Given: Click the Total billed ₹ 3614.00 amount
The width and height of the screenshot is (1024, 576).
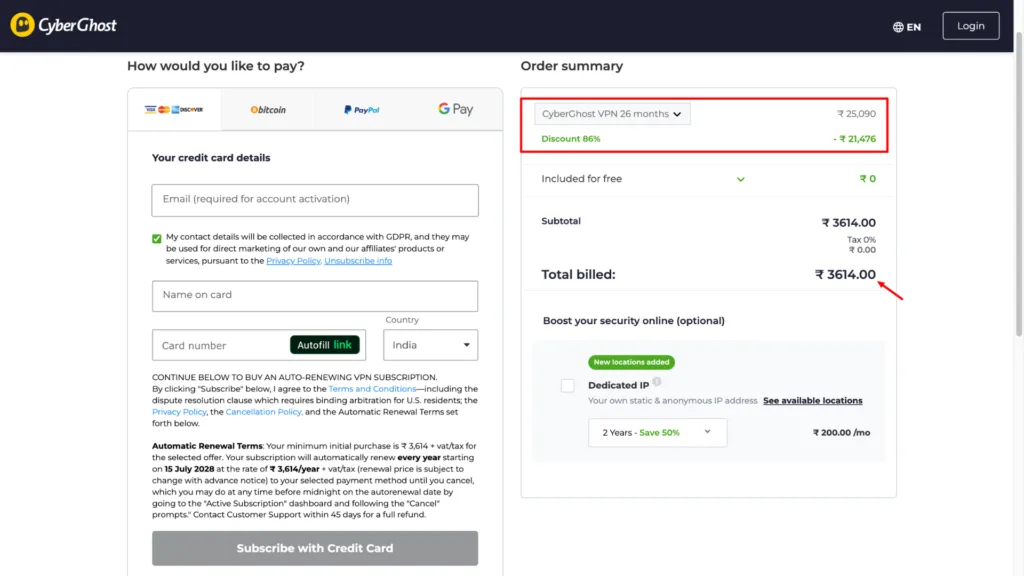Looking at the screenshot, I should click(x=845, y=274).
